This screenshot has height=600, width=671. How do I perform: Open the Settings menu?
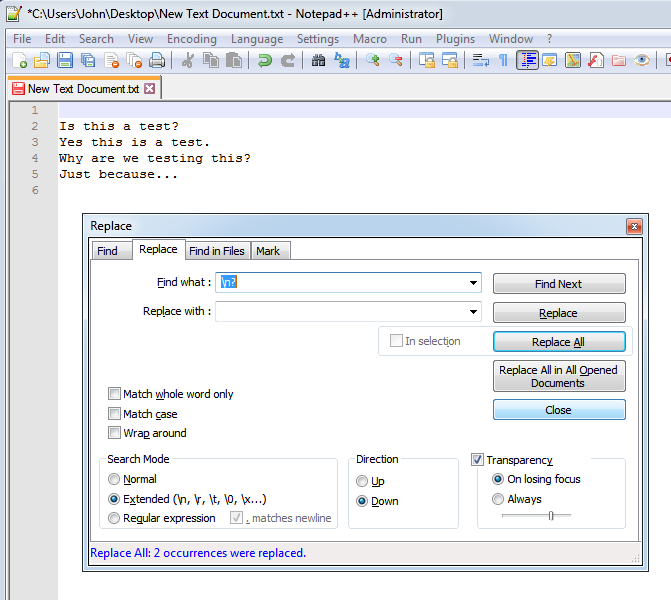coord(318,39)
